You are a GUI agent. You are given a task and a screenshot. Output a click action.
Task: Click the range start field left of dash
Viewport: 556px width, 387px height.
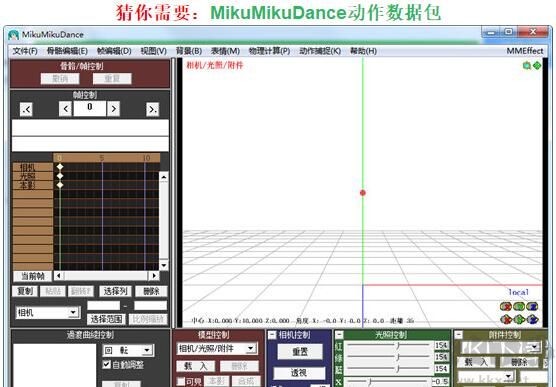tap(104, 305)
